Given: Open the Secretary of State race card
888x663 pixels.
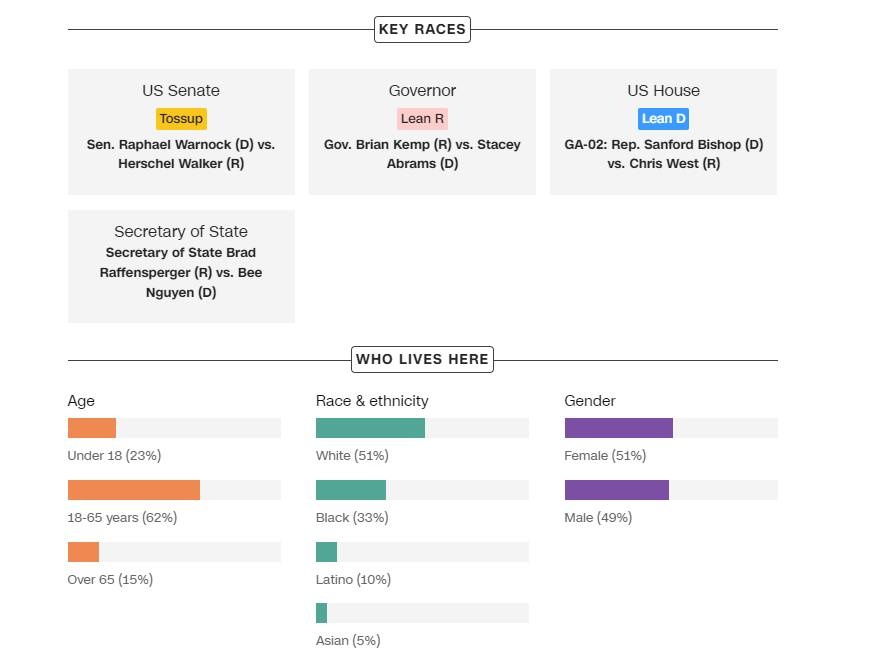Looking at the screenshot, I should (181, 232).
